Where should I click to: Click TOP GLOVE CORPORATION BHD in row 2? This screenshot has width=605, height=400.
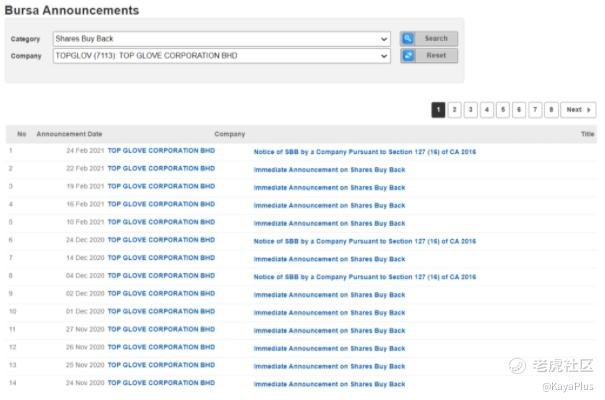(161, 168)
